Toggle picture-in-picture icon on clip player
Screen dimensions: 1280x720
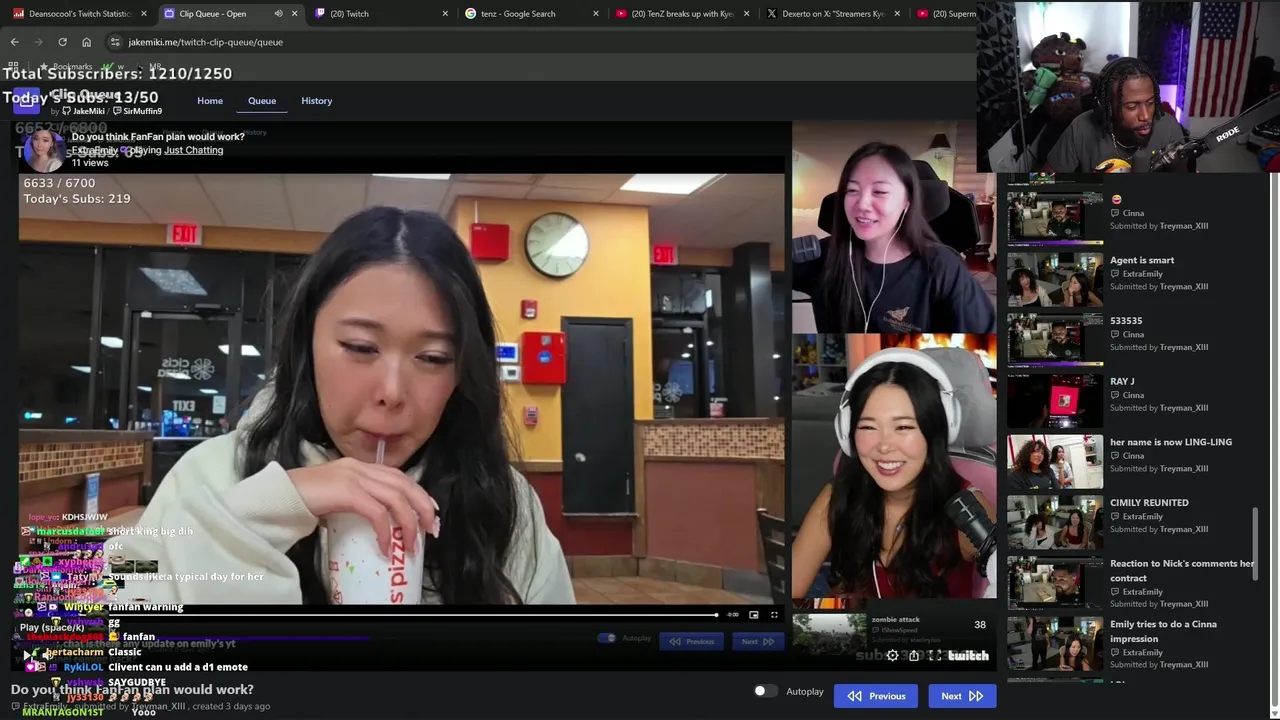pos(754,615)
